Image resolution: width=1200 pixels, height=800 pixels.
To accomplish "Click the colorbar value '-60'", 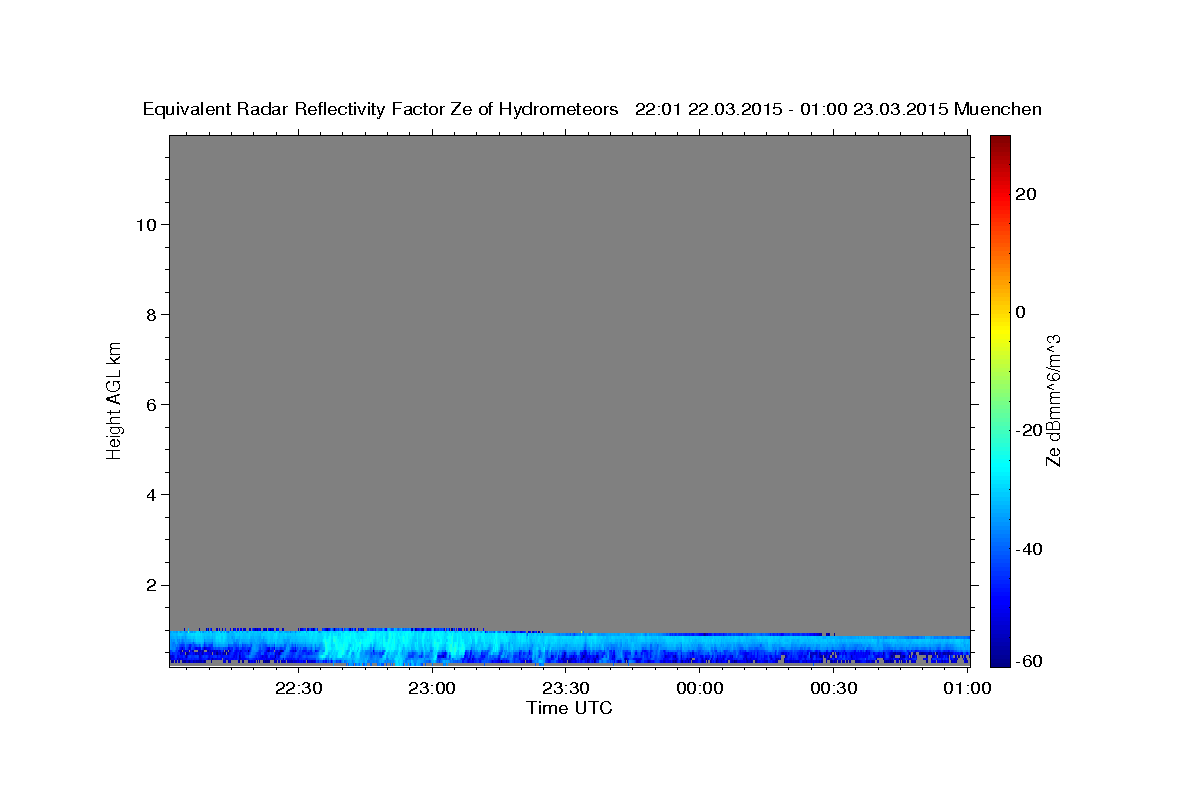I will [1030, 661].
